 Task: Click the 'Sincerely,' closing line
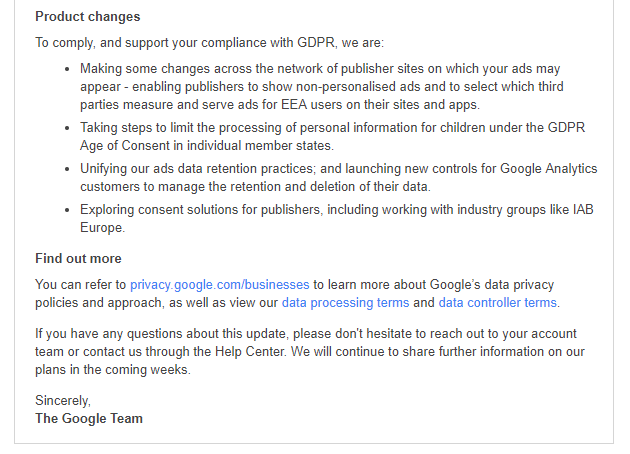(63, 401)
